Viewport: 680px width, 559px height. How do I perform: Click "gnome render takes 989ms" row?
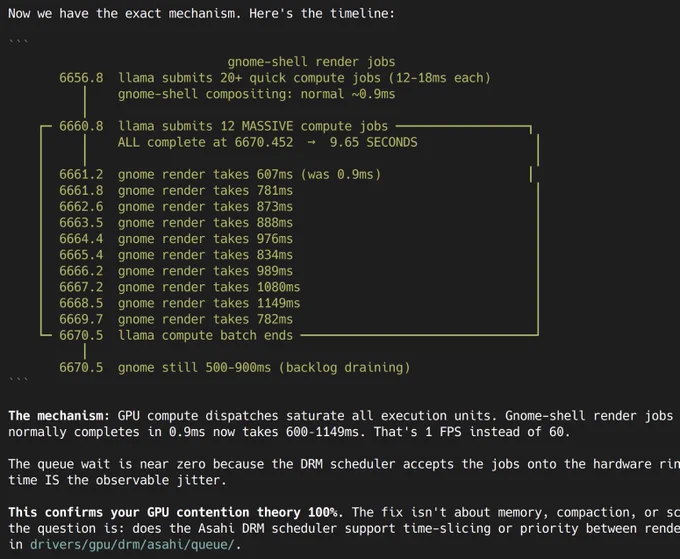coord(205,271)
